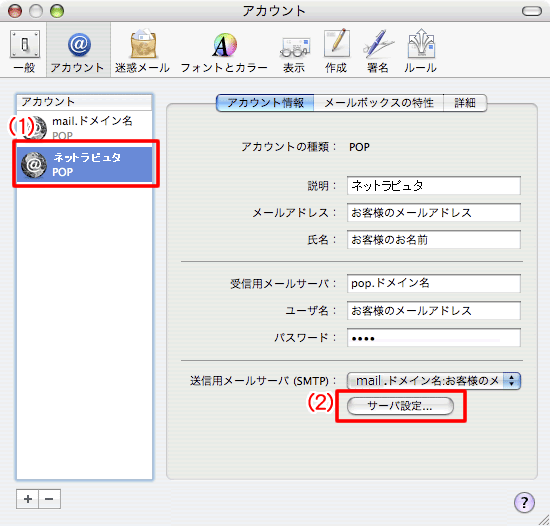The image size is (550, 526).
Task: Click into the パスワード password field
Action: tap(434, 338)
